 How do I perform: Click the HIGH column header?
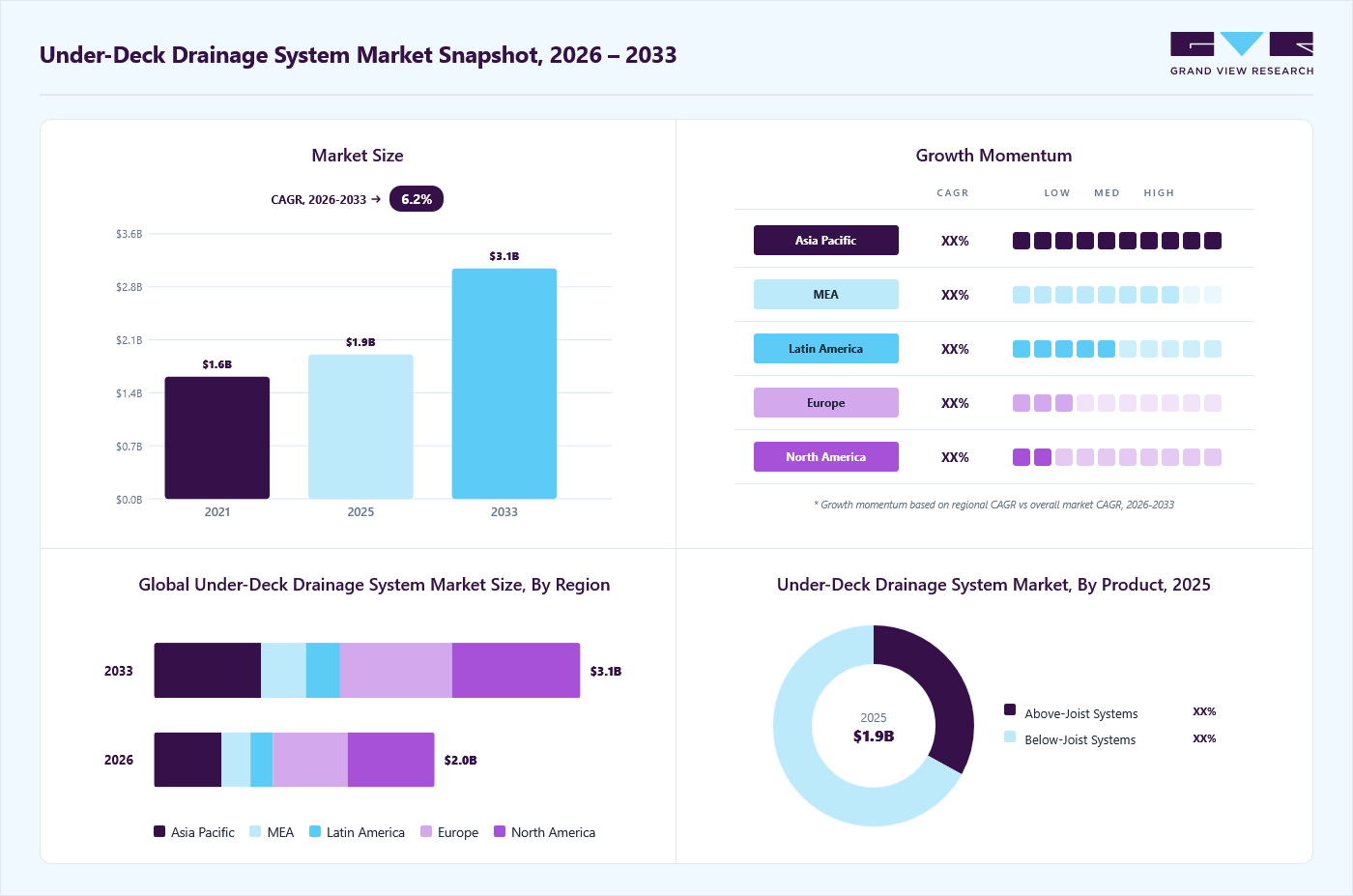point(1159,193)
